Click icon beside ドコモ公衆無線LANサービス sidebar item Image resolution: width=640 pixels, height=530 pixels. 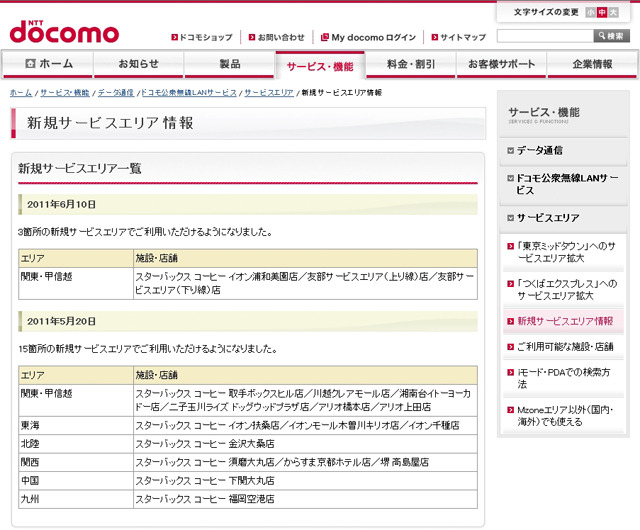(x=510, y=178)
